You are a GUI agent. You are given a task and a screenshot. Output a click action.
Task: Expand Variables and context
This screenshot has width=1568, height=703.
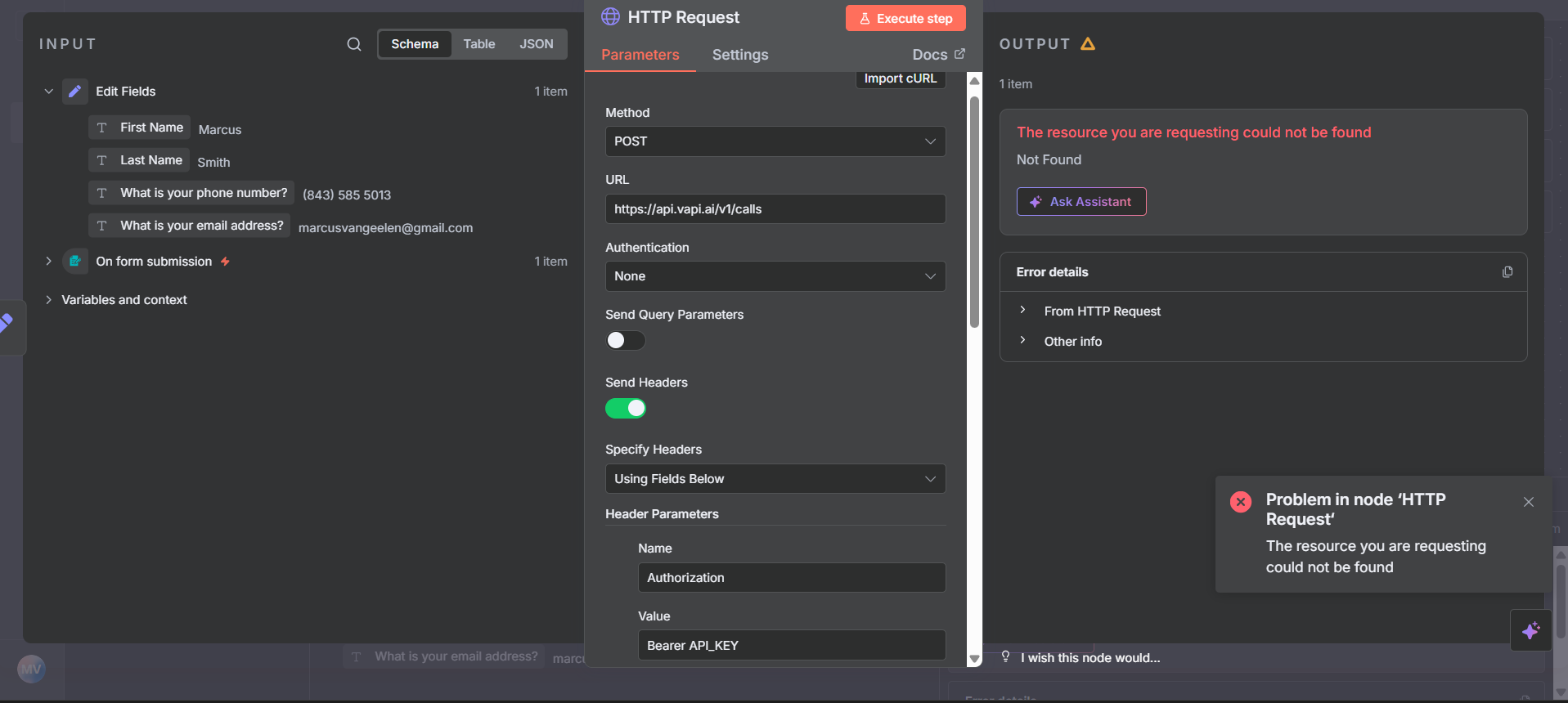click(x=49, y=300)
